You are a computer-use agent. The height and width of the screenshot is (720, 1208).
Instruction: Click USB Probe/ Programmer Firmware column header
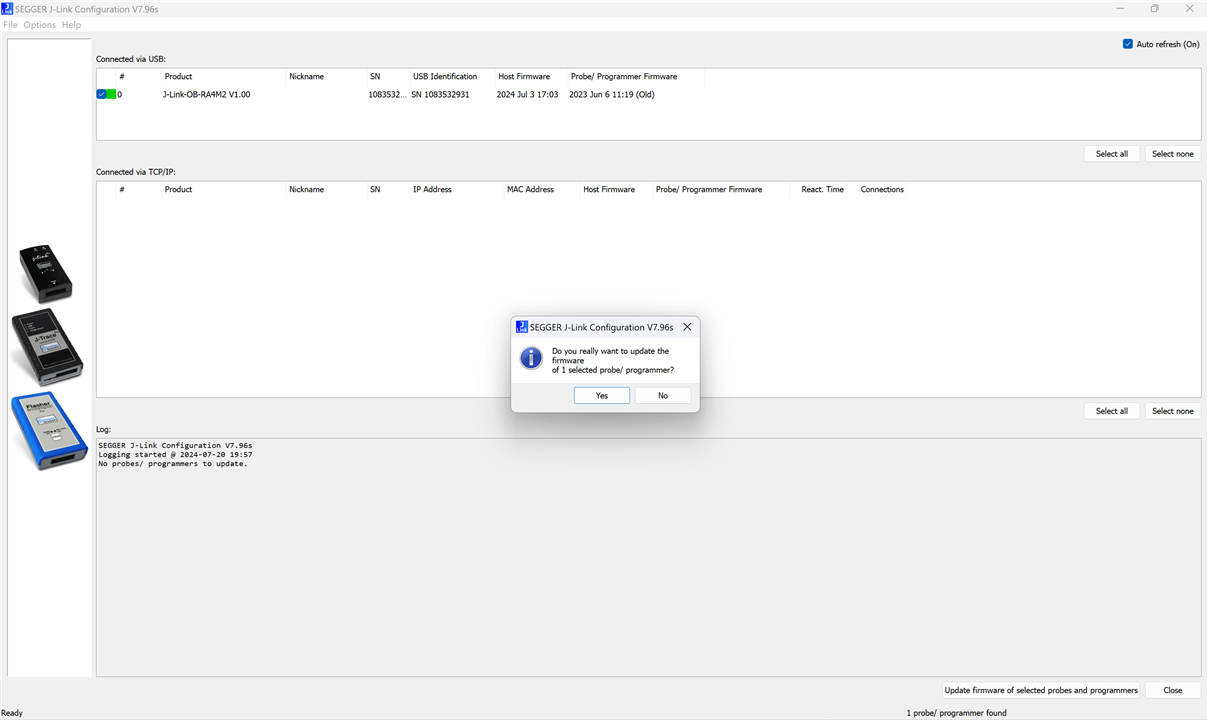(624, 77)
